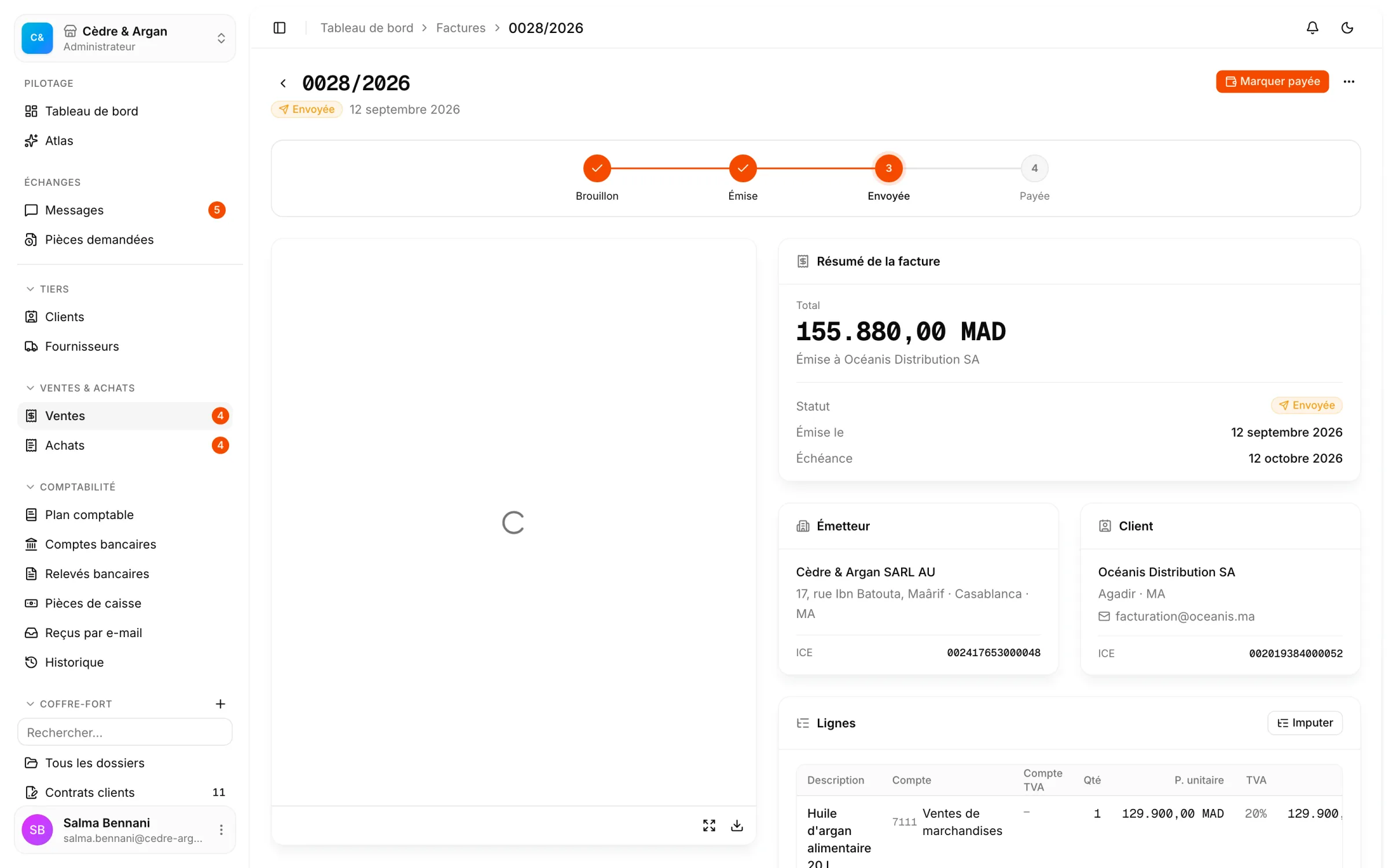Select the Brouillon completed step marker
Image resolution: width=1389 pixels, height=868 pixels.
pyautogui.click(x=597, y=168)
